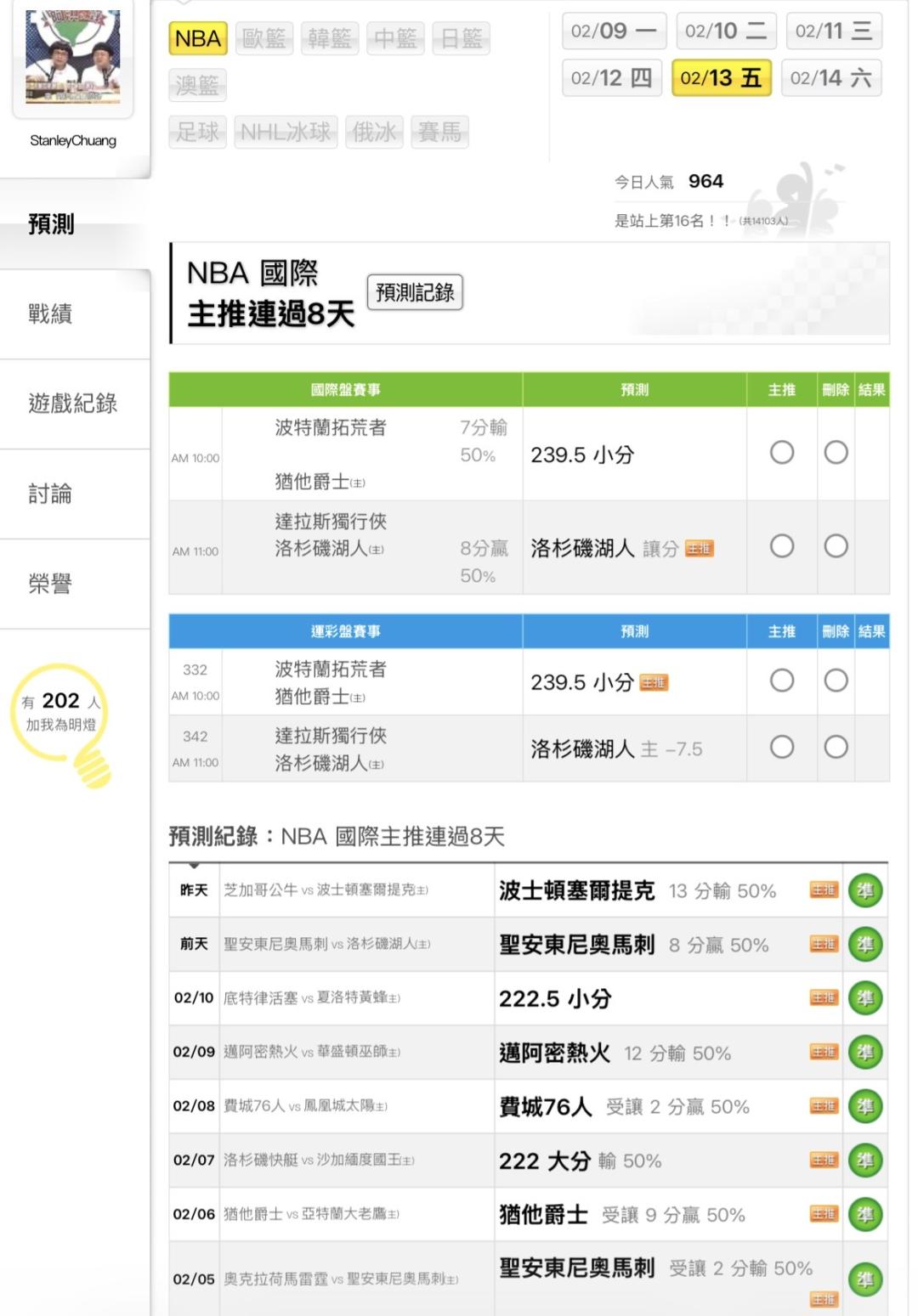Select 主推 radio for 運彩 洛杉磯湖人 主 -7.5

782,748
